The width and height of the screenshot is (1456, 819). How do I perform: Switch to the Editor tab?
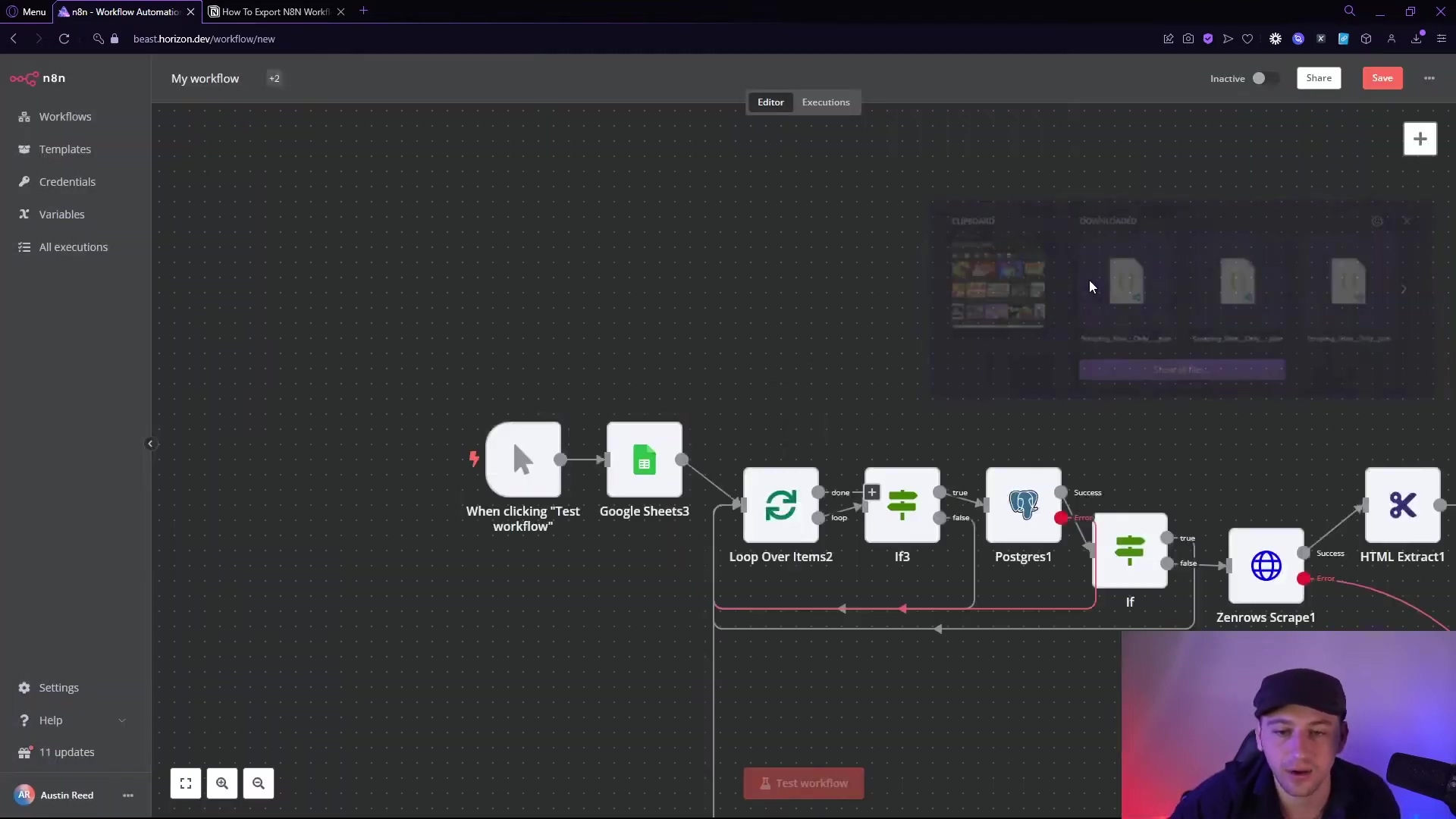tap(770, 102)
